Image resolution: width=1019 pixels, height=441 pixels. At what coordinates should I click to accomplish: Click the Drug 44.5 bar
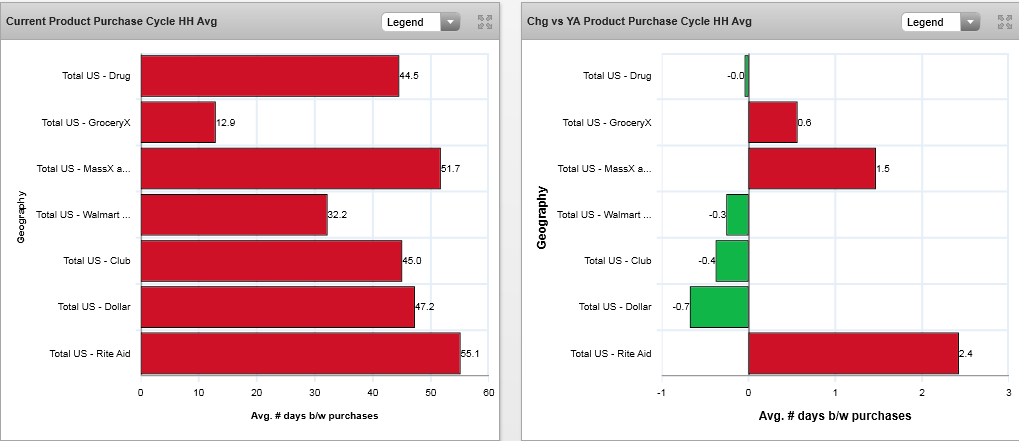[x=269, y=76]
